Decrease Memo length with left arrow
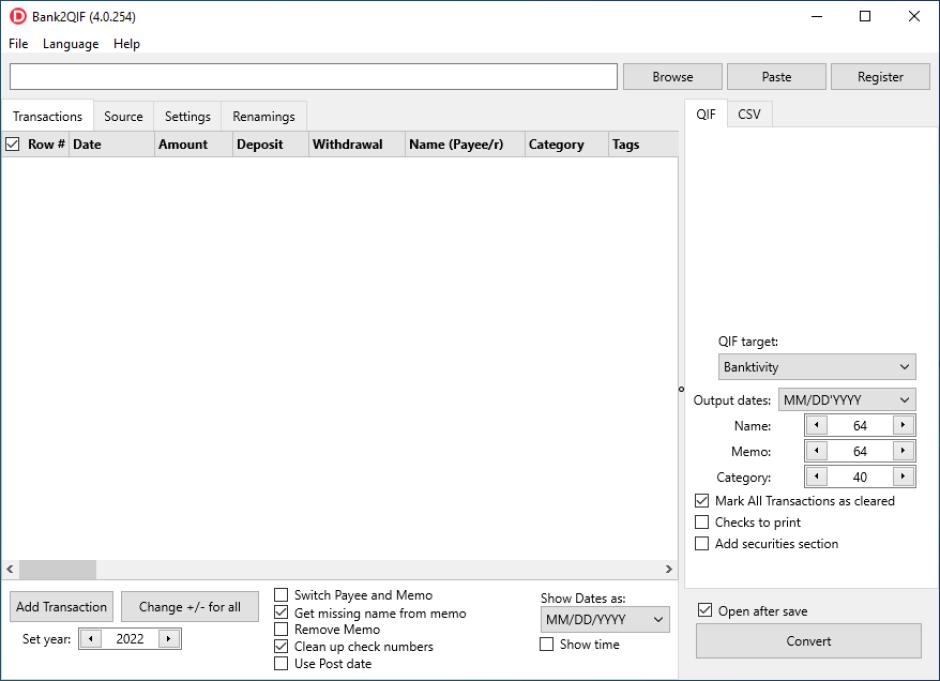The height and width of the screenshot is (681, 940). 817,450
